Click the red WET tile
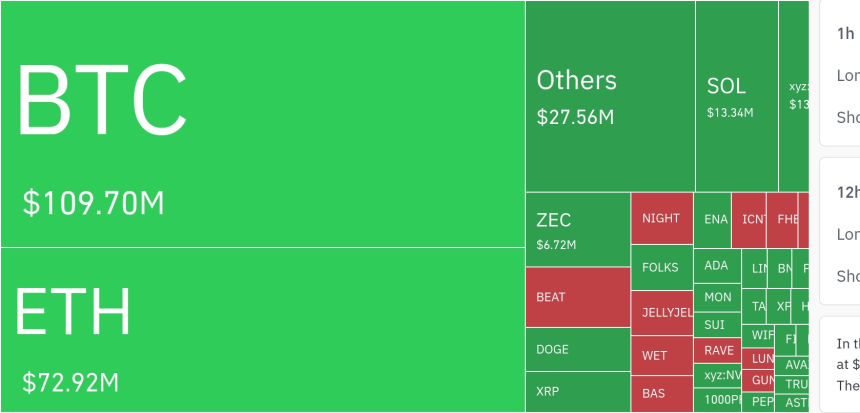Image resolution: width=860 pixels, height=413 pixels. (661, 355)
